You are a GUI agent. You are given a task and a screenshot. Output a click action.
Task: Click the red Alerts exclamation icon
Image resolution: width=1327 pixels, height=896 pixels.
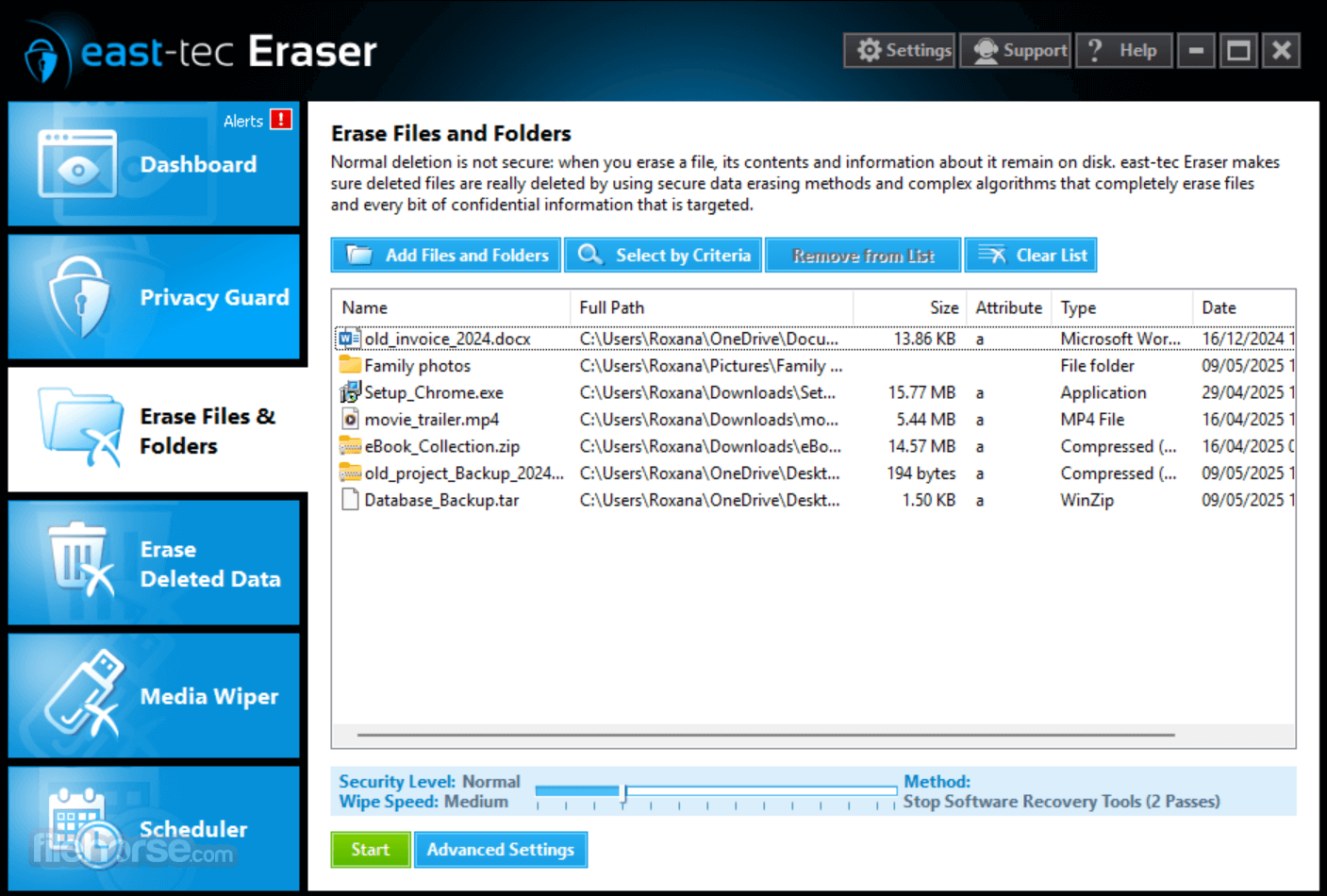click(x=280, y=120)
